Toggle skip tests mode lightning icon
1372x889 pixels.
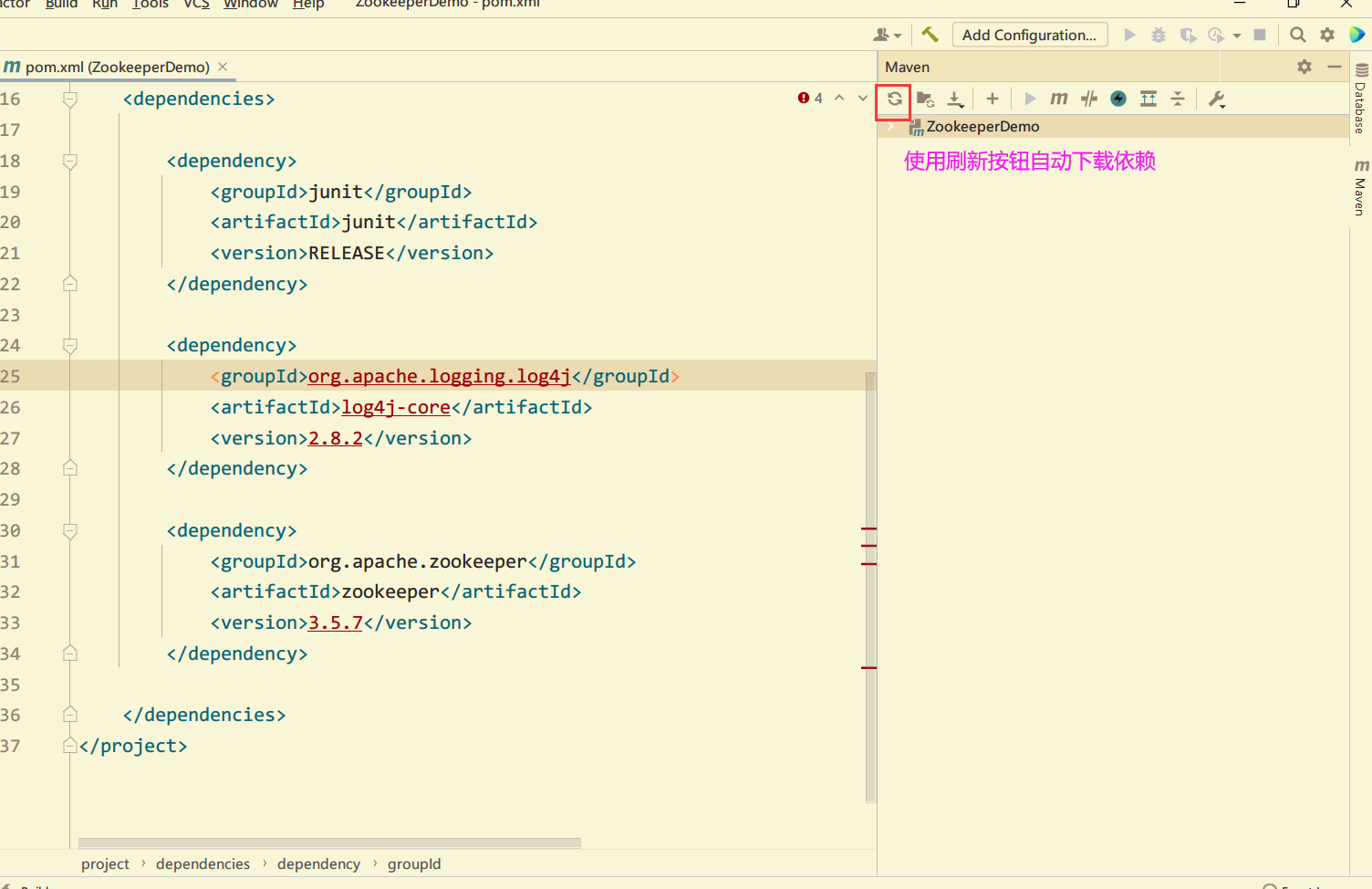tap(1118, 99)
